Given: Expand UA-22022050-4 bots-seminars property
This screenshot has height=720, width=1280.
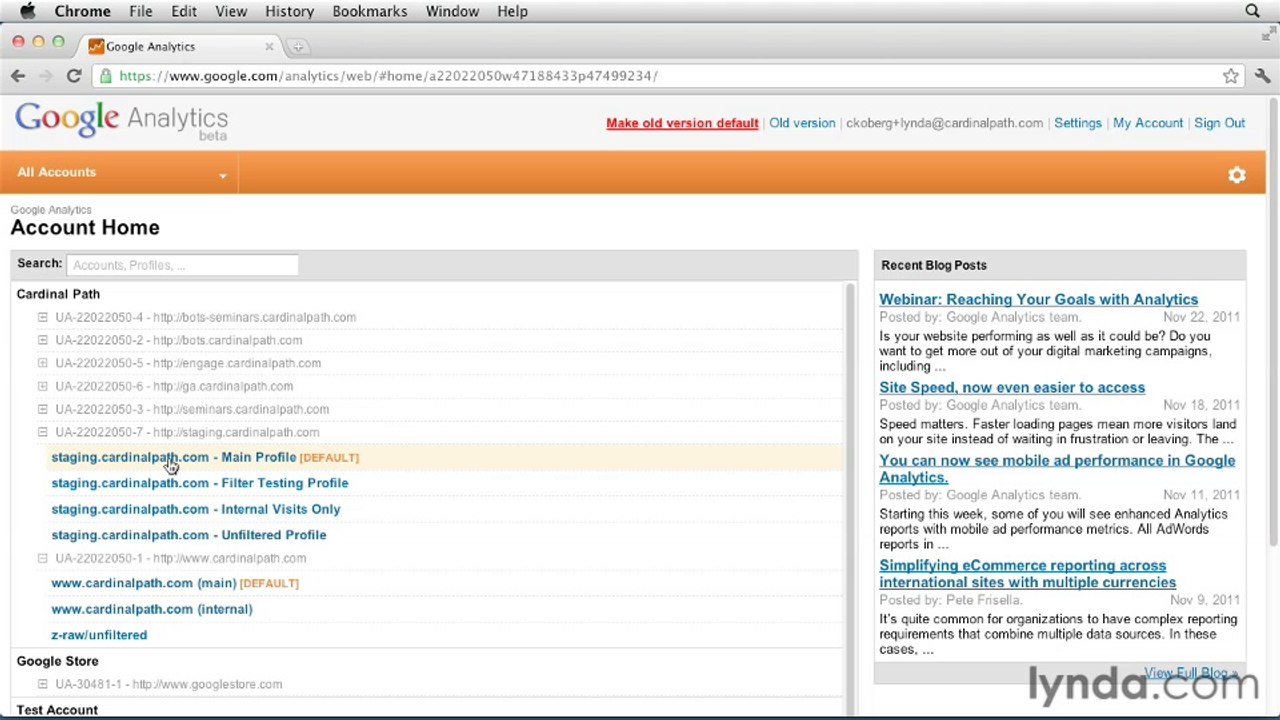Looking at the screenshot, I should 43,317.
